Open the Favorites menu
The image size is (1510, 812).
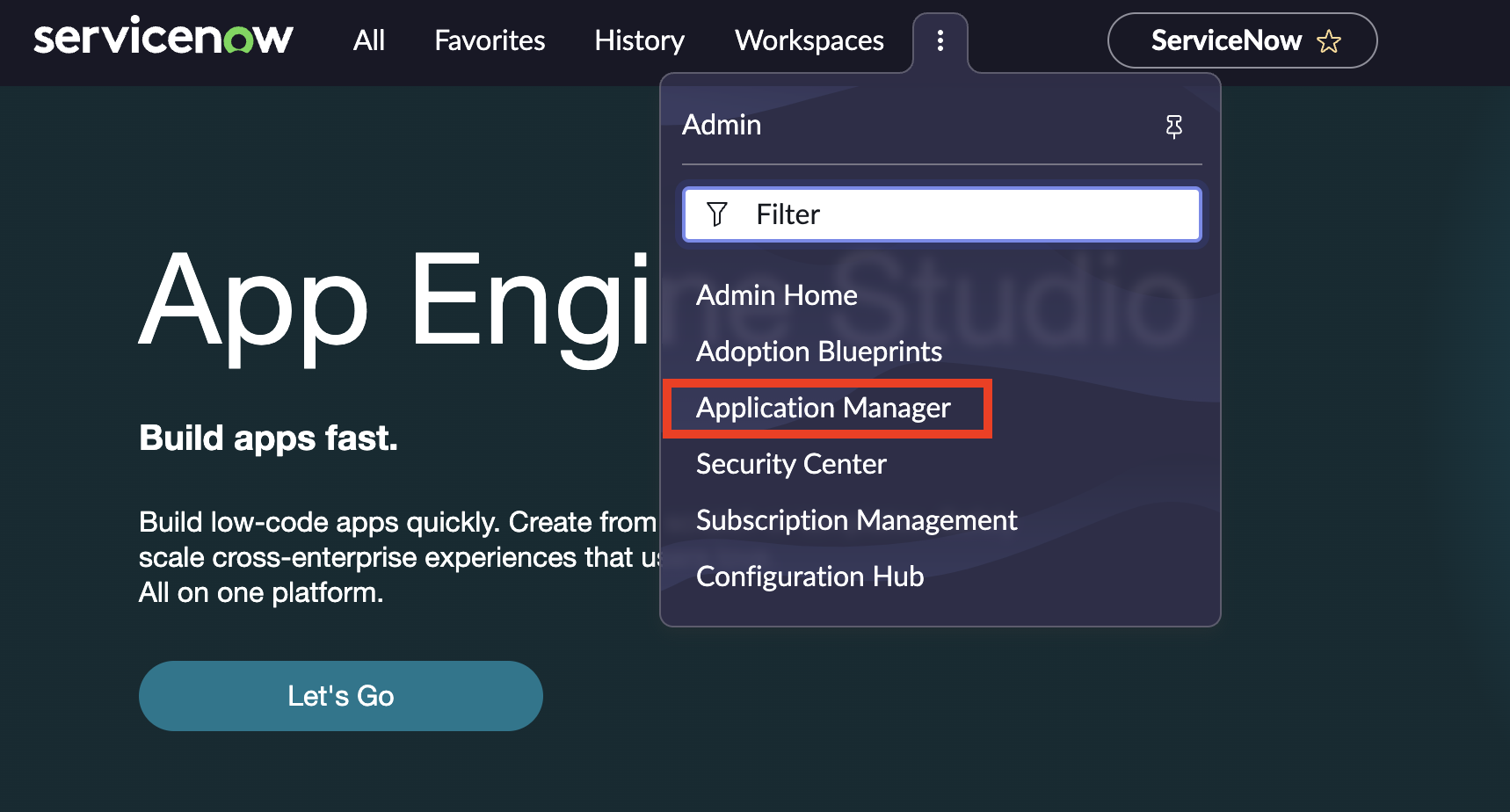point(490,40)
